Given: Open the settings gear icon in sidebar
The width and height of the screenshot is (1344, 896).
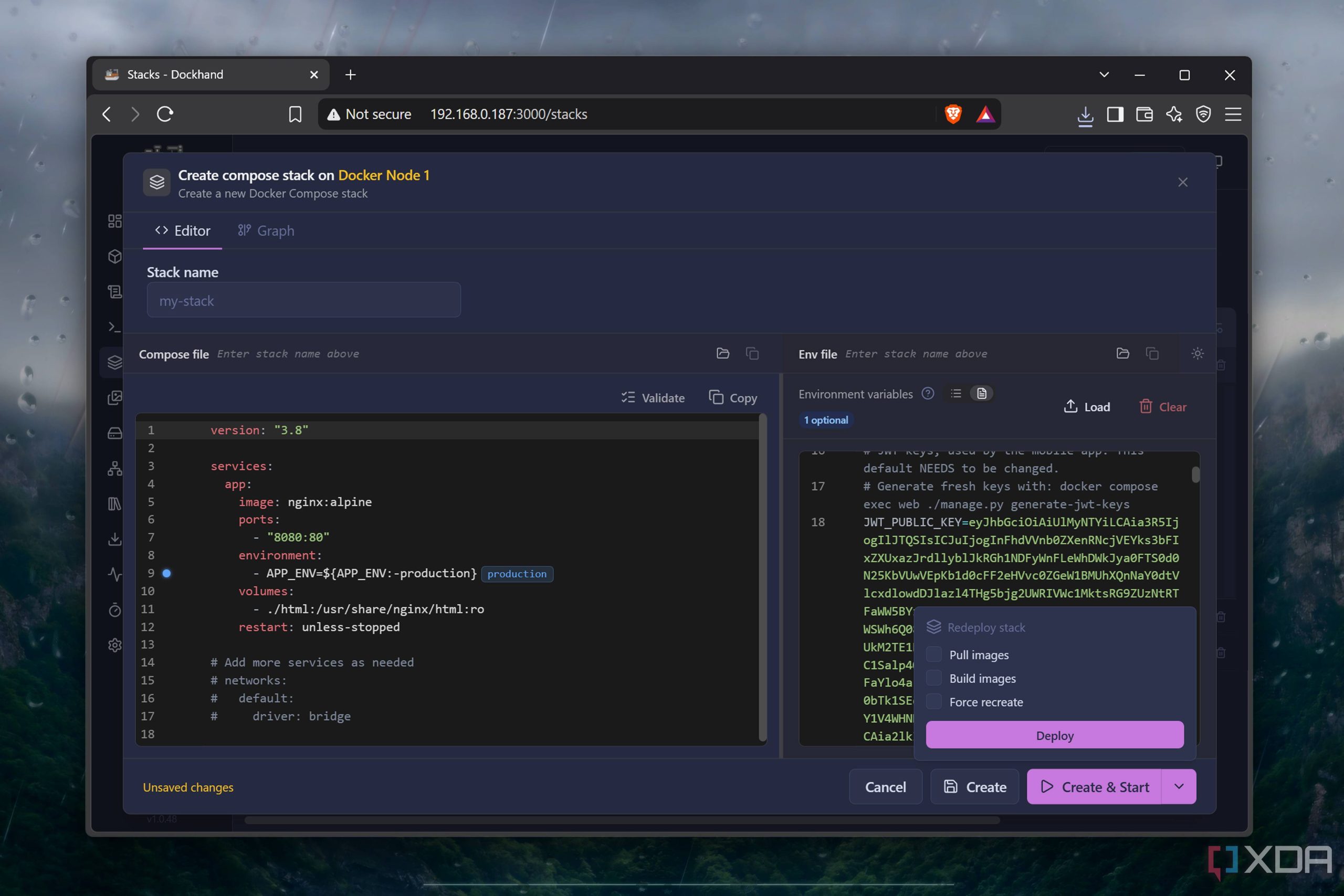Looking at the screenshot, I should 114,645.
